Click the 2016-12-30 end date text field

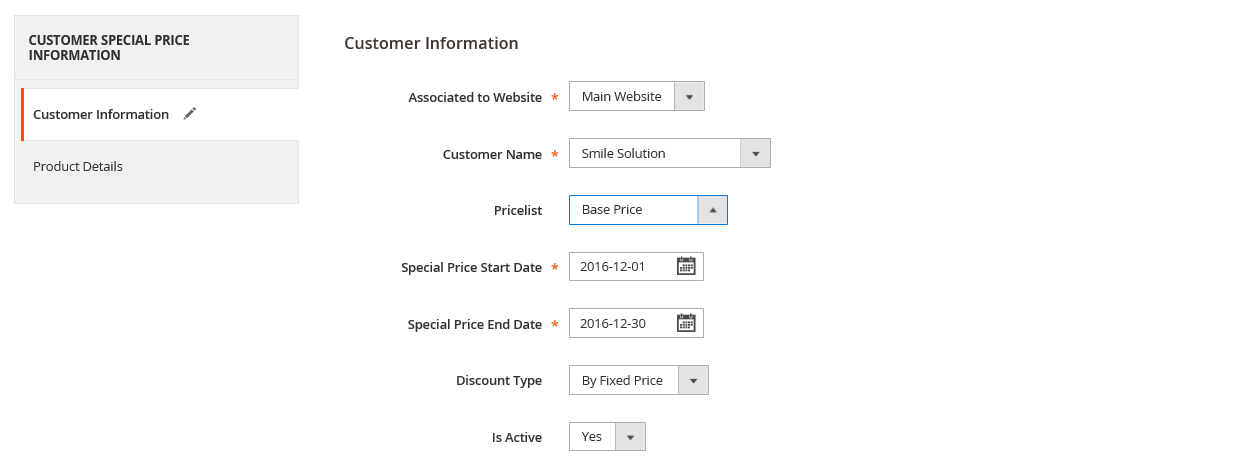(x=622, y=323)
